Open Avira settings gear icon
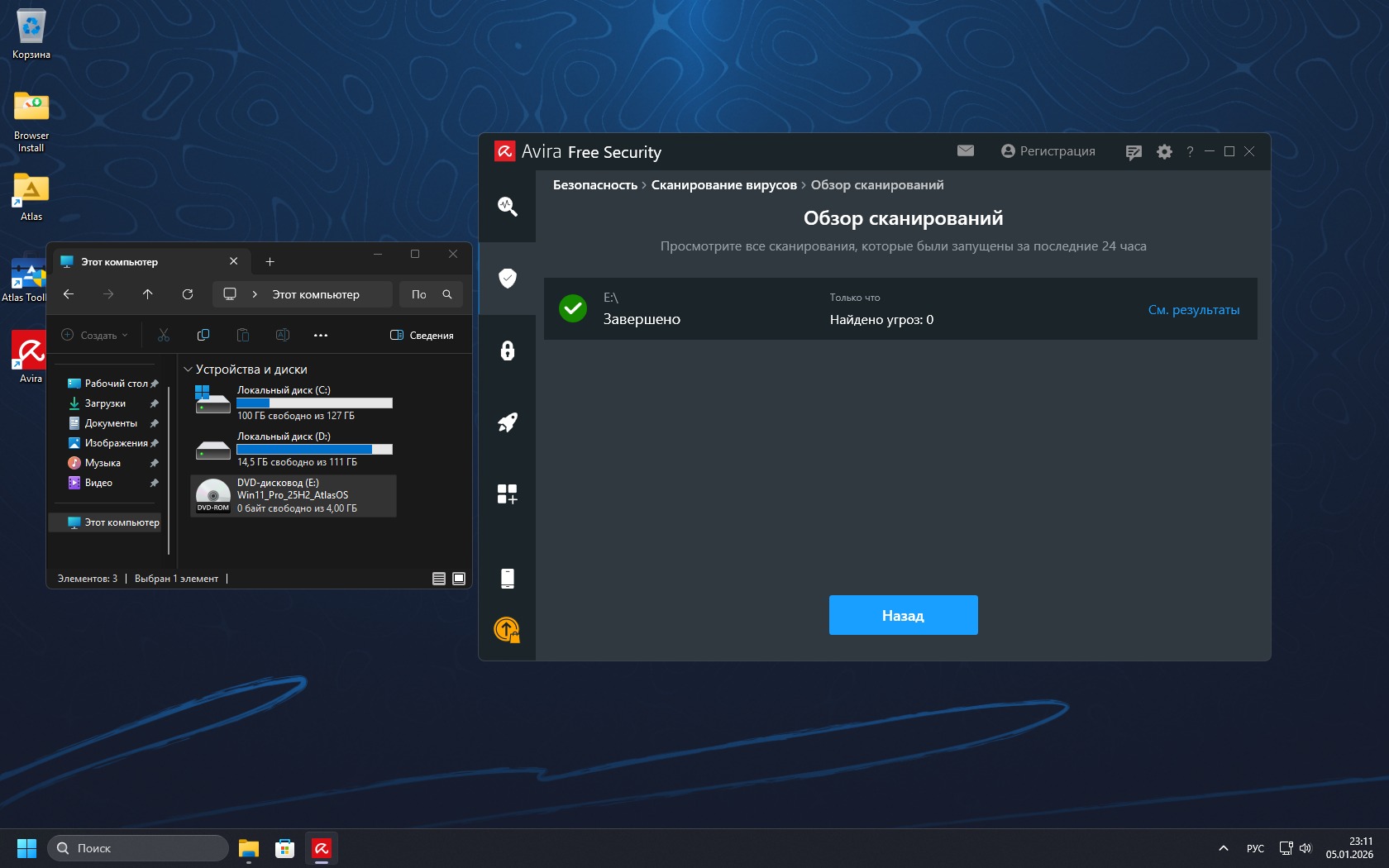 pos(1164,152)
